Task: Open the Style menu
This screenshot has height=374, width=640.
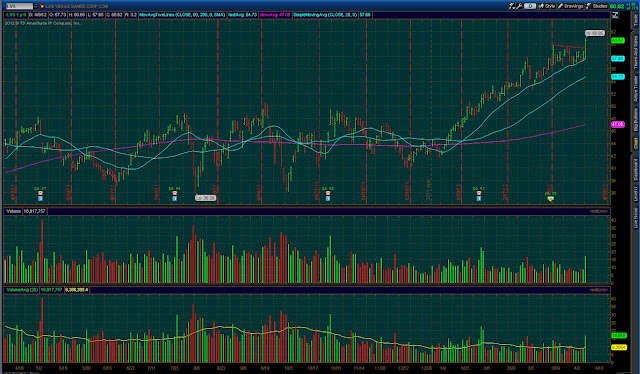Action: tap(547, 6)
